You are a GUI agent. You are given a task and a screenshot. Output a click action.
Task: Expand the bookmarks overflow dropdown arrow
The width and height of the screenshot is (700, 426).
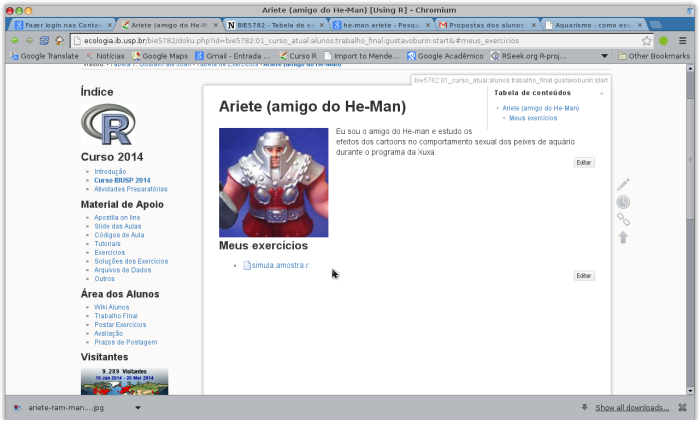tap(605, 56)
